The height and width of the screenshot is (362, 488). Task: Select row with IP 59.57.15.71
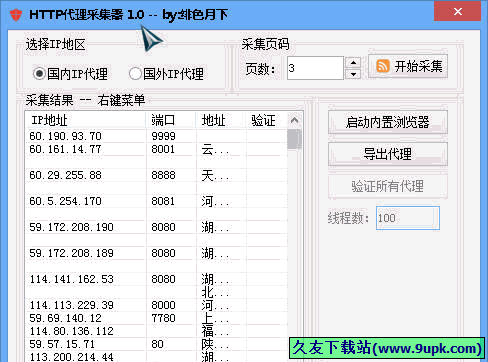tap(156, 344)
